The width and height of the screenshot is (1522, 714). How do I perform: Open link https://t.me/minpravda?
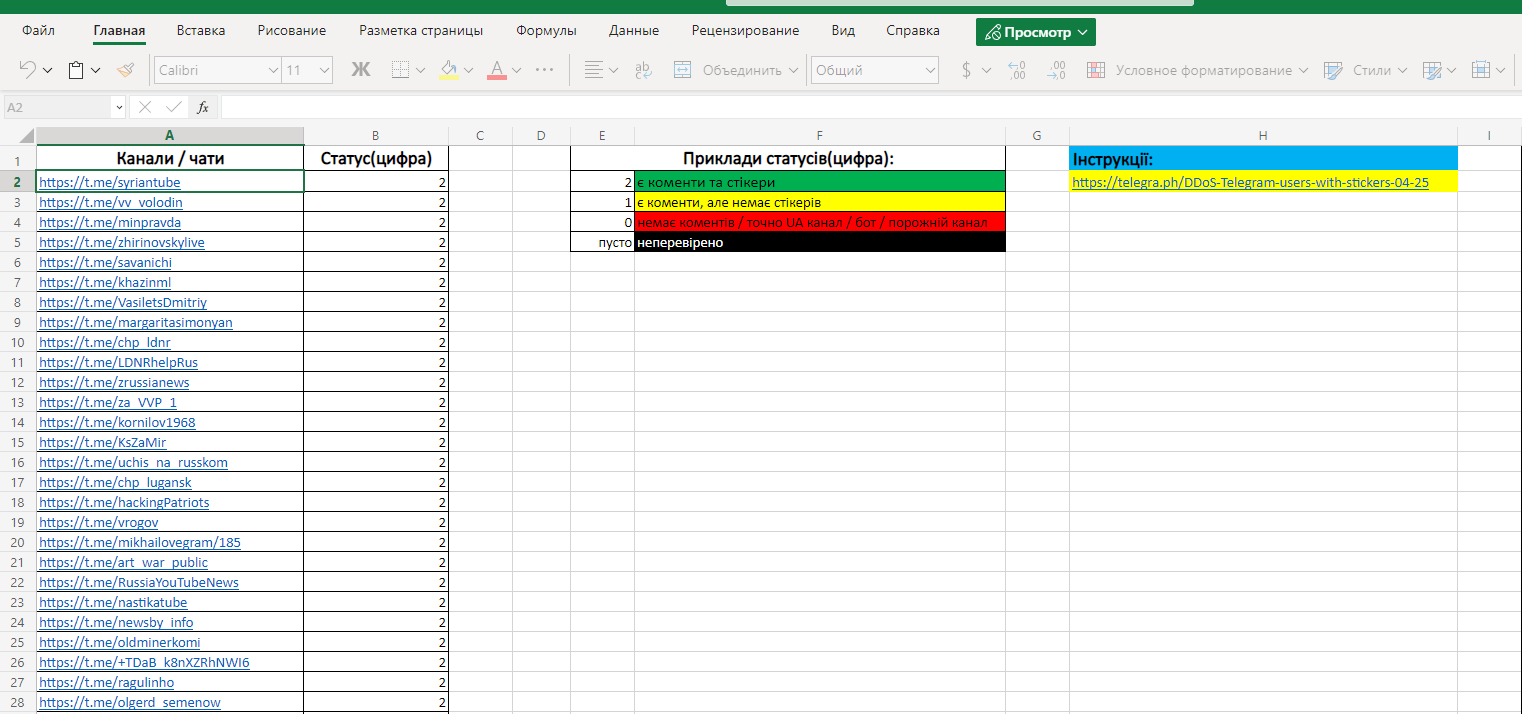click(110, 222)
